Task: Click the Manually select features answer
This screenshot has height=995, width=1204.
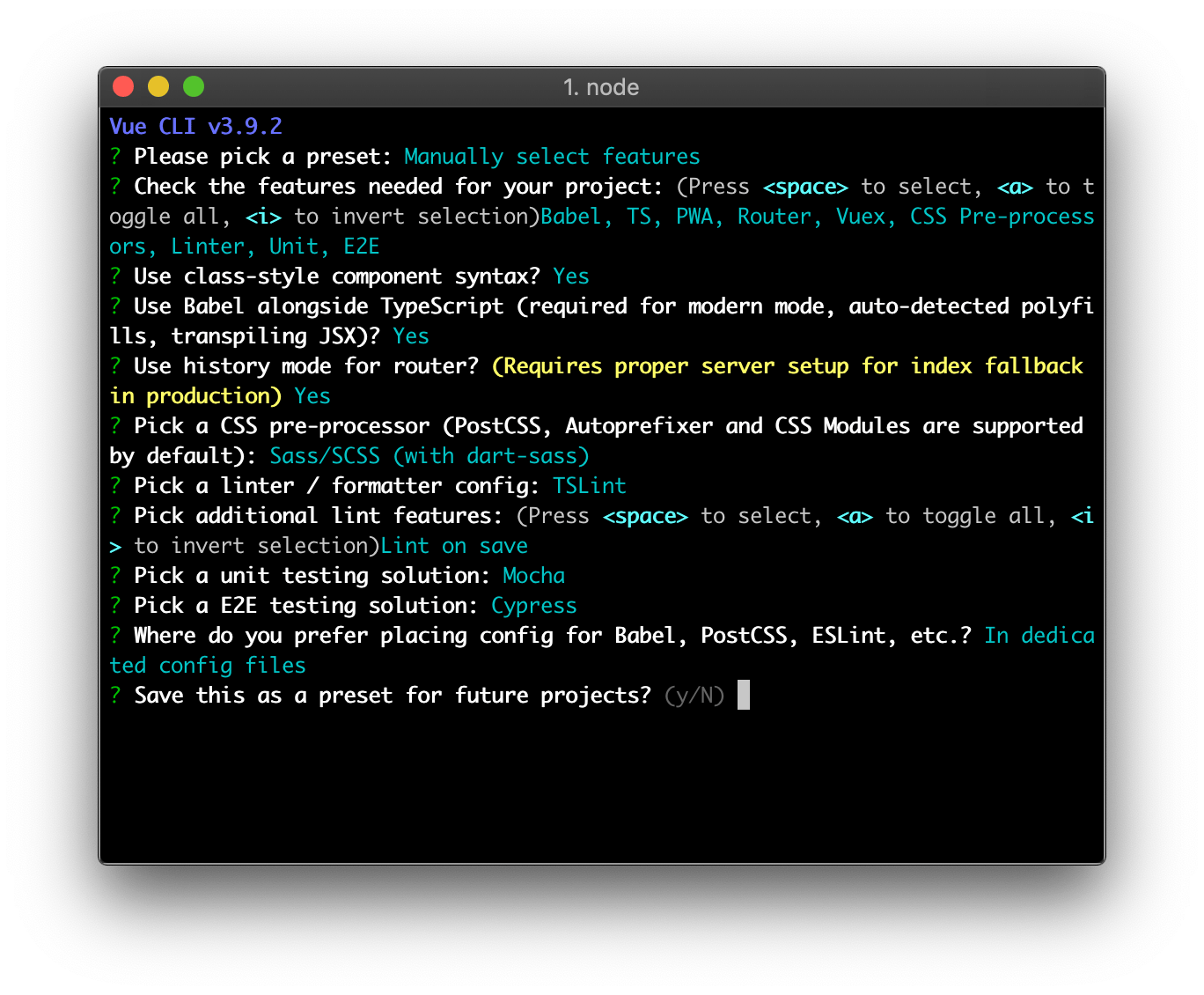Action: (552, 156)
